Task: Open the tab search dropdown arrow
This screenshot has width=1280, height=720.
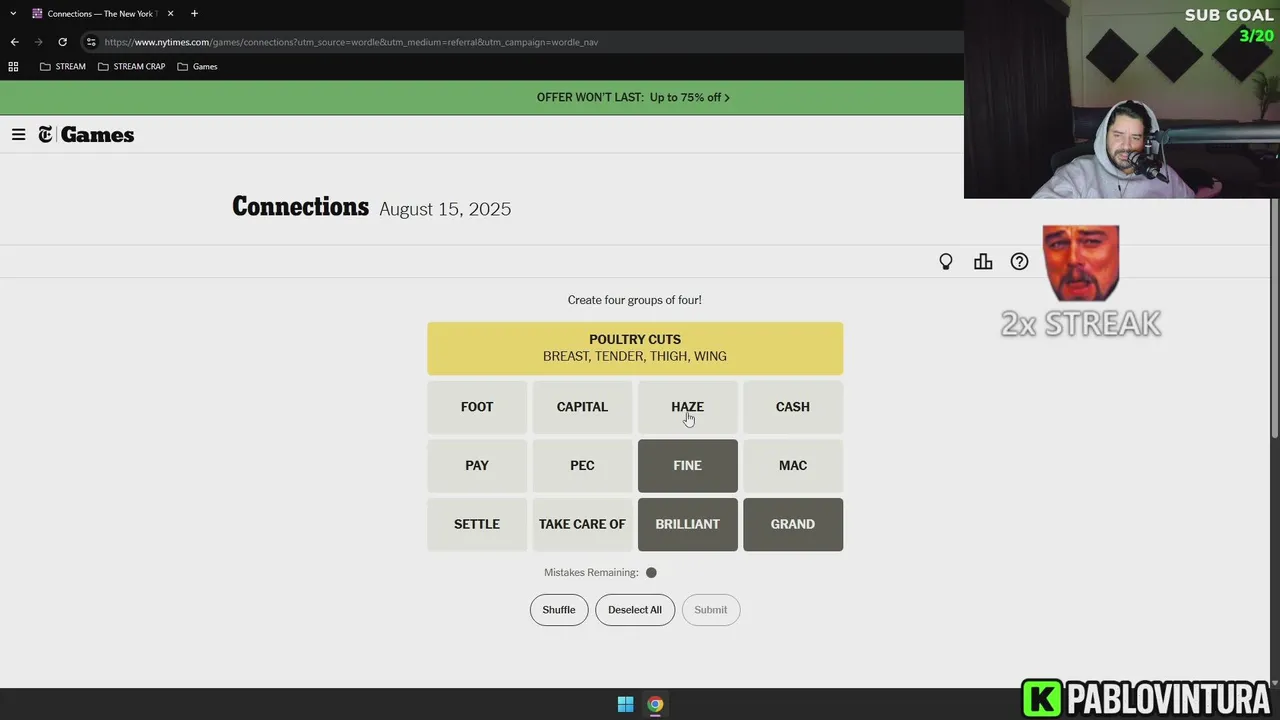Action: 13,14
